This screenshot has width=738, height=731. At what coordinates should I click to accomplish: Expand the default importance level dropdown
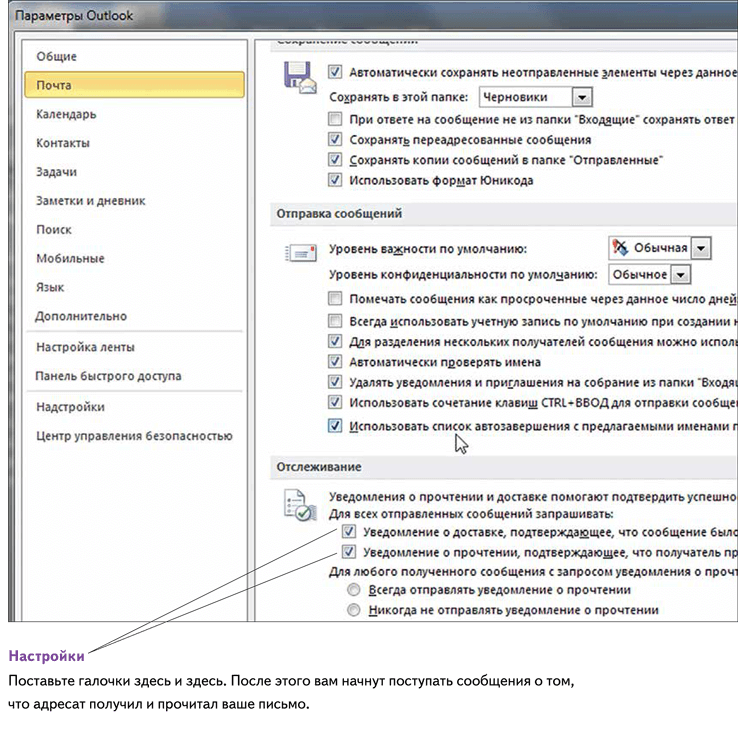coord(701,247)
